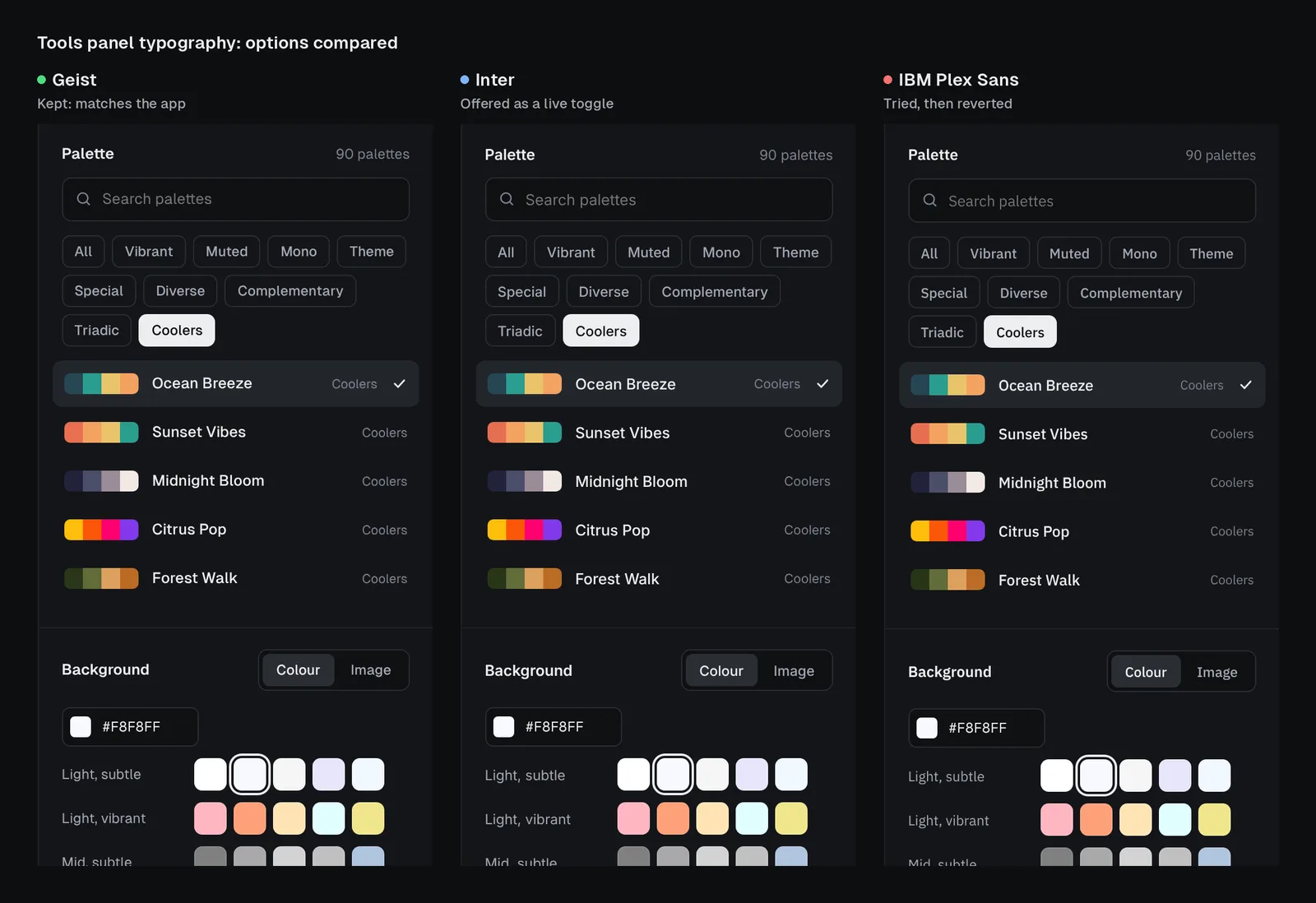
Task: Select the Midnight Bloom palette strip in Inter panel
Action: 525,481
